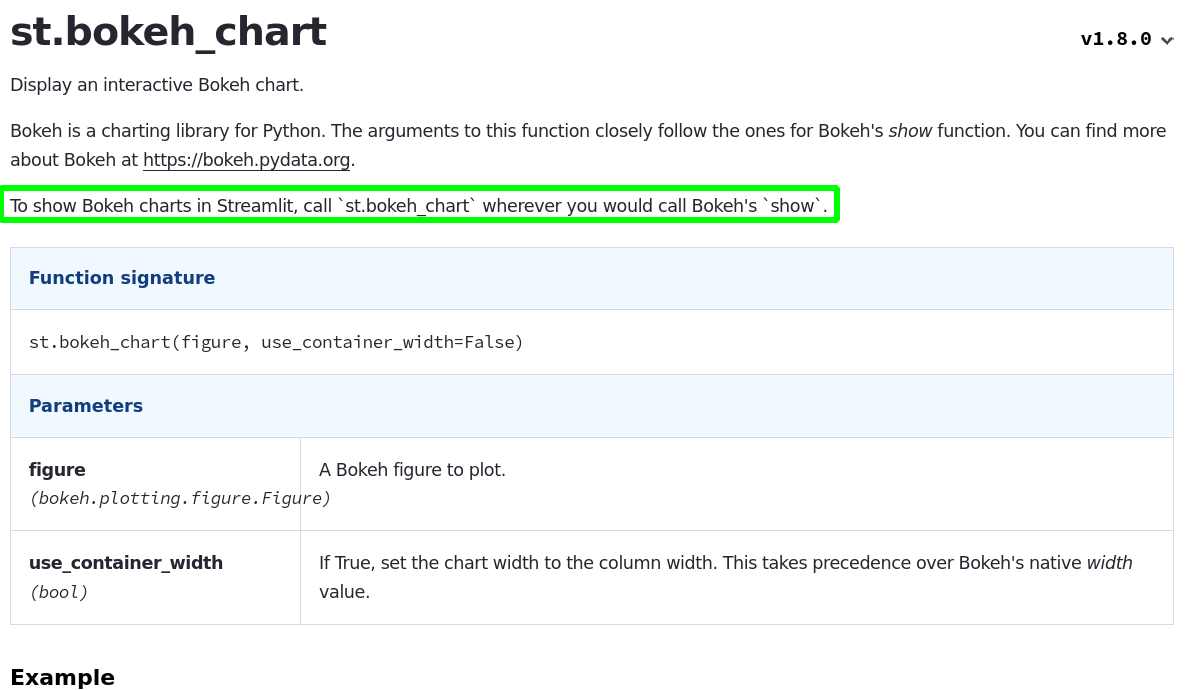Open the bokeh.pydata.org link
1188x690 pixels.
click(246, 159)
